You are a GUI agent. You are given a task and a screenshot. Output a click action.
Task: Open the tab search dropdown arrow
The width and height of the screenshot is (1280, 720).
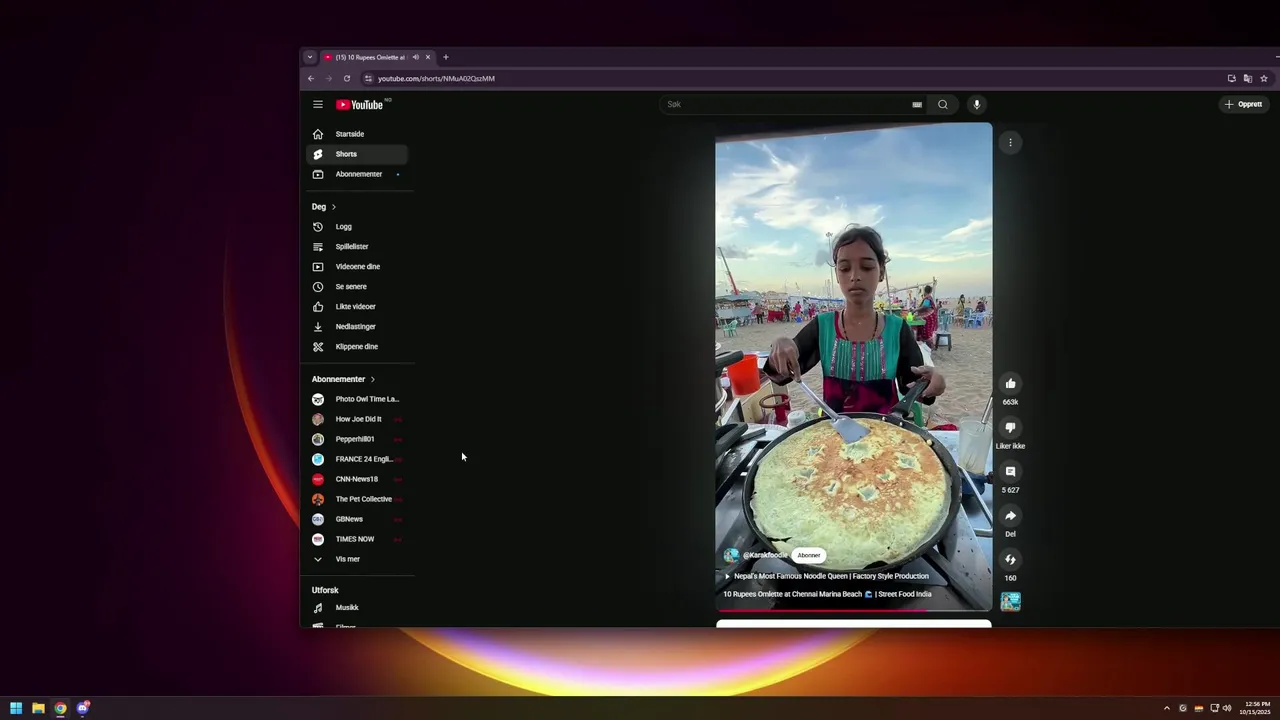pyautogui.click(x=310, y=57)
